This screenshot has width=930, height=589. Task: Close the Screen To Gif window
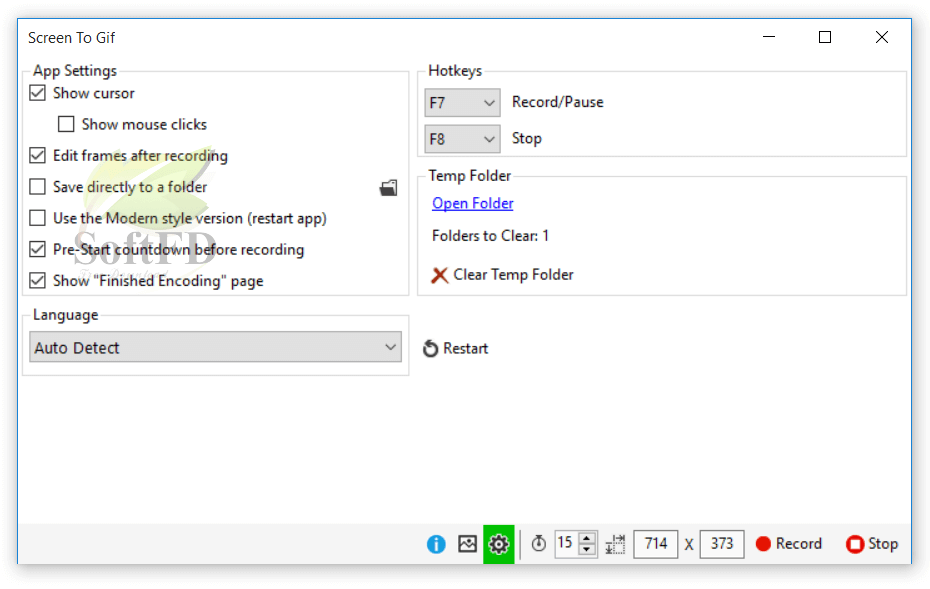pyautogui.click(x=881, y=37)
